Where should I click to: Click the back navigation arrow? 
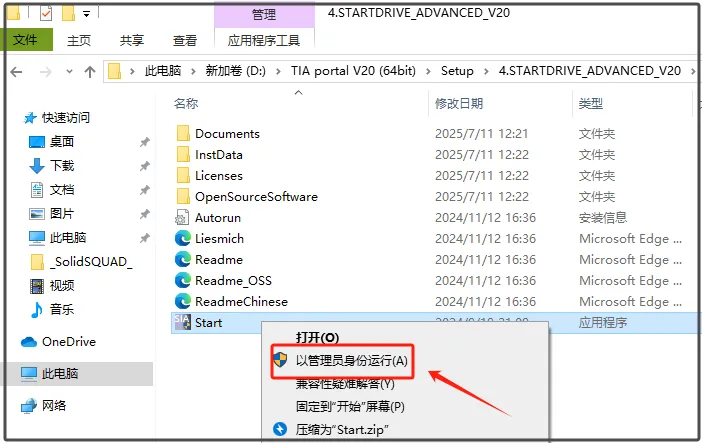pyautogui.click(x=17, y=72)
